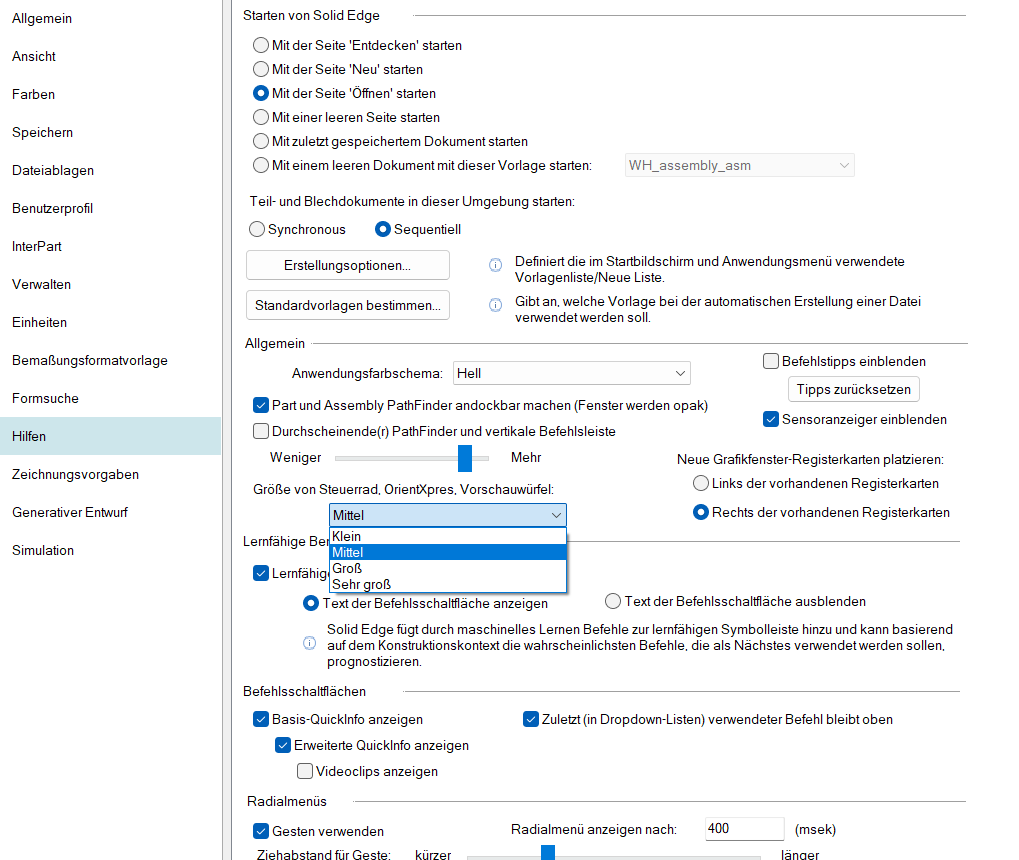Choose Synchronous environment radio button
The image size is (1019, 860).
click(257, 229)
